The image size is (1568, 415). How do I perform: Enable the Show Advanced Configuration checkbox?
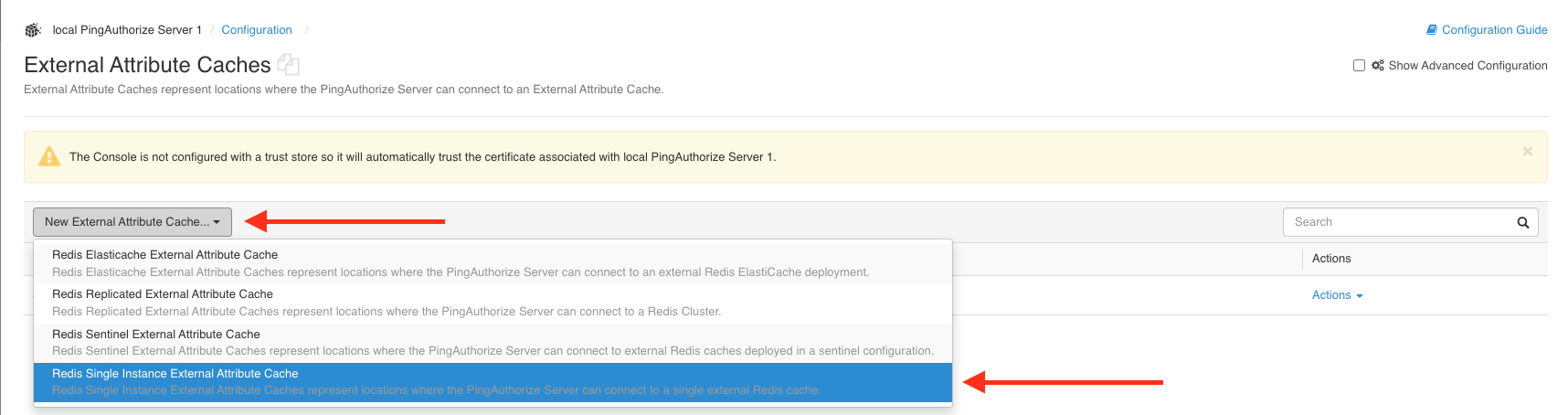pyautogui.click(x=1359, y=66)
